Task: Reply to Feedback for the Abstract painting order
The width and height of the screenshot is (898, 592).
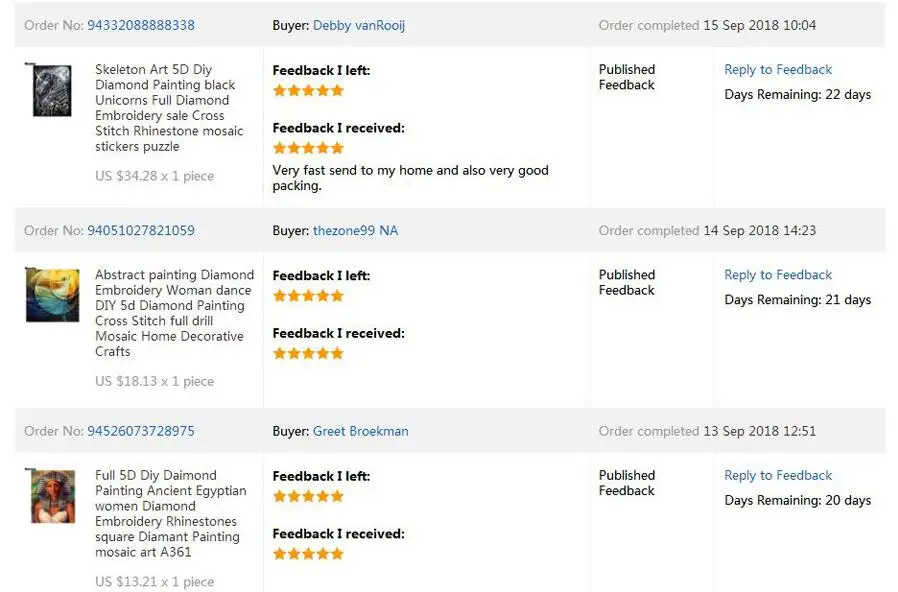Action: 778,275
